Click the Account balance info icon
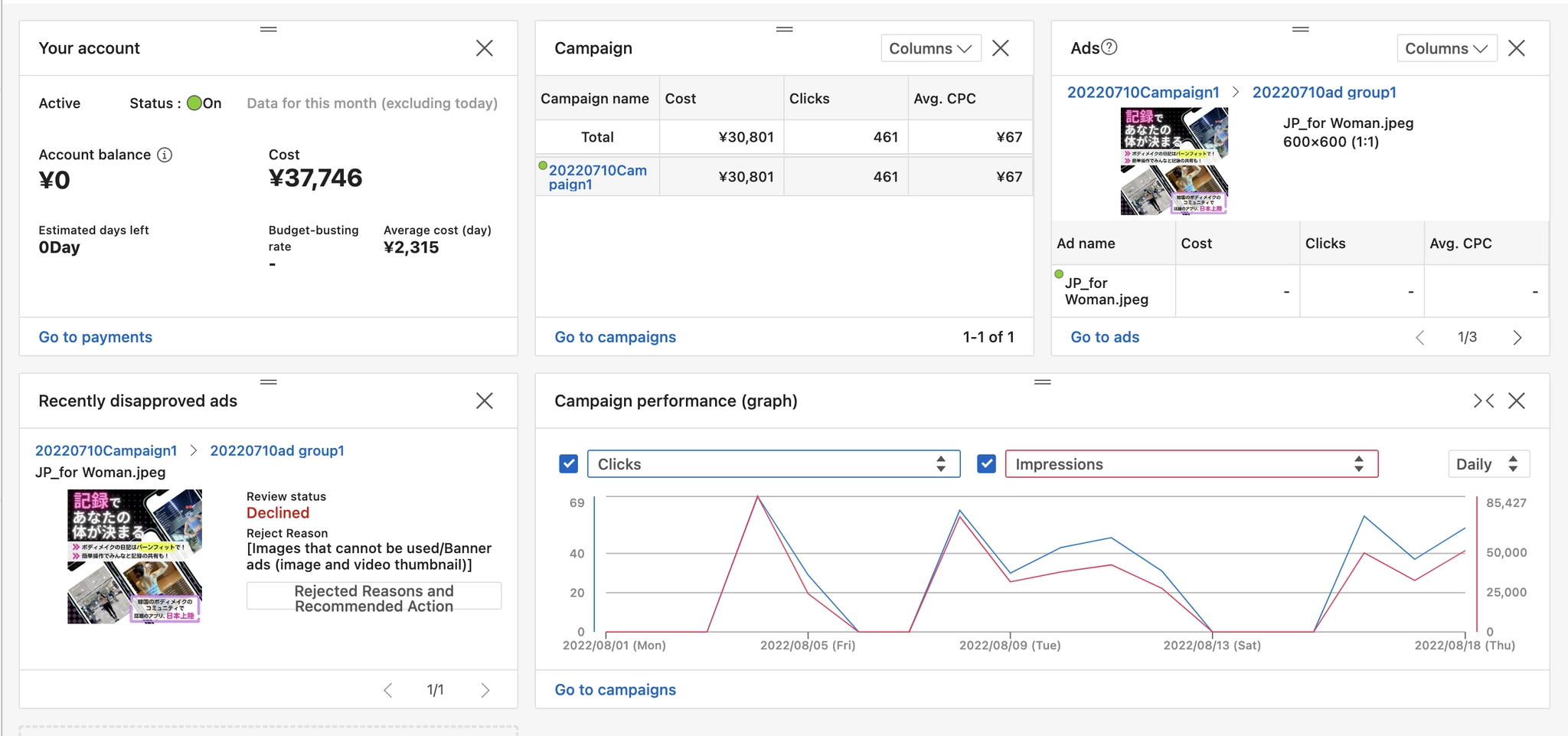 [165, 155]
